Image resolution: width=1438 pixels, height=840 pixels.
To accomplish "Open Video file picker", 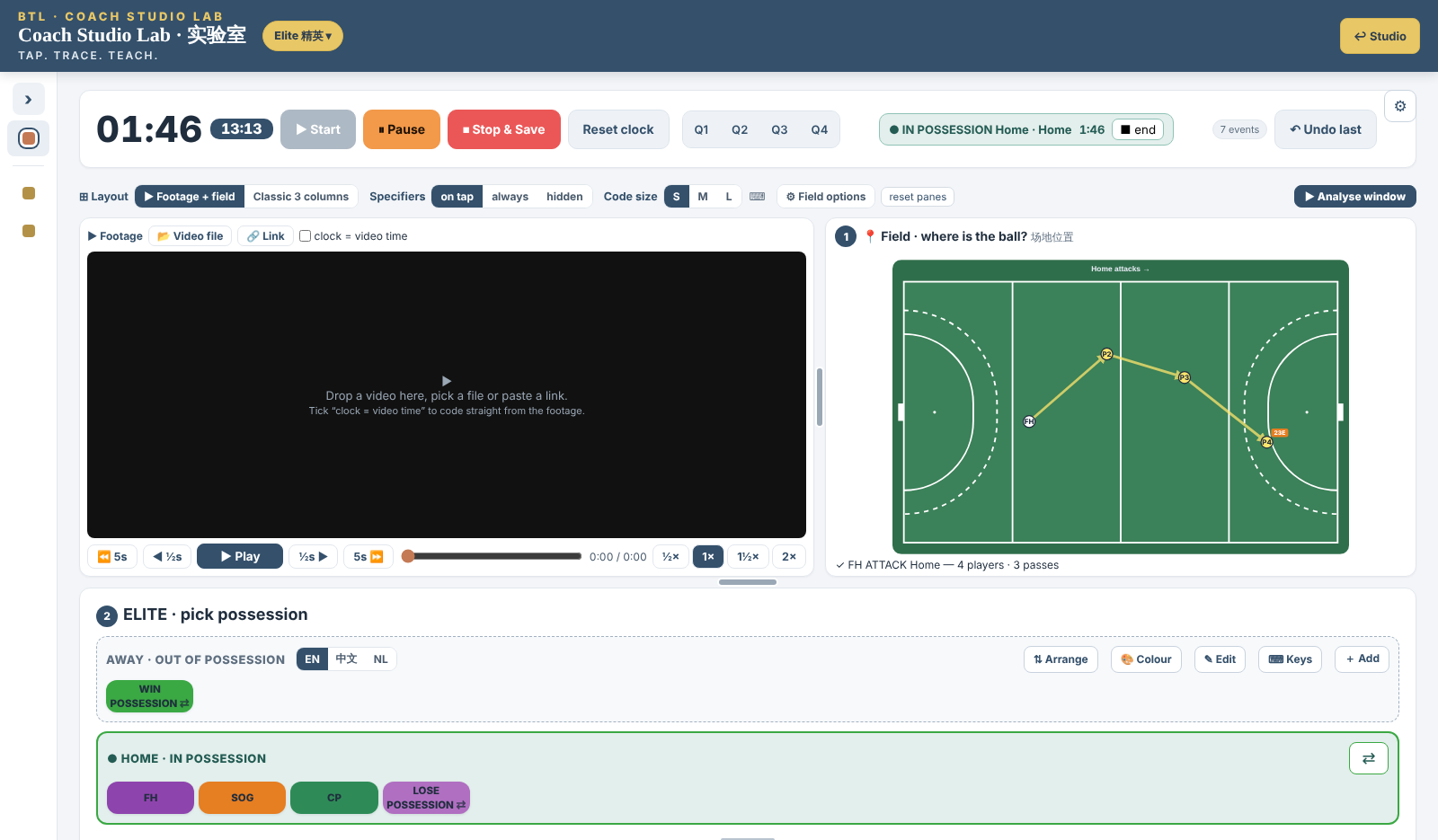I will (x=191, y=236).
